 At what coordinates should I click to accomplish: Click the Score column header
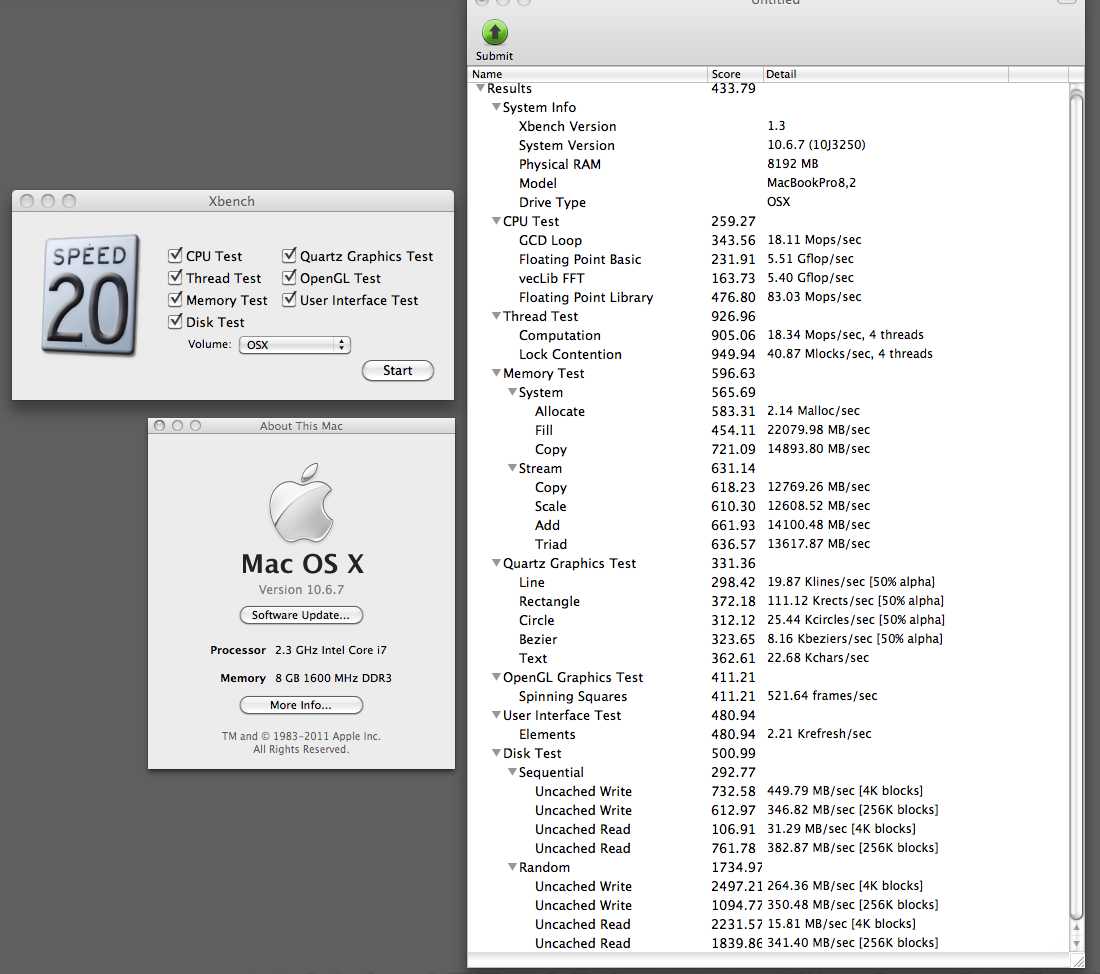(x=735, y=74)
